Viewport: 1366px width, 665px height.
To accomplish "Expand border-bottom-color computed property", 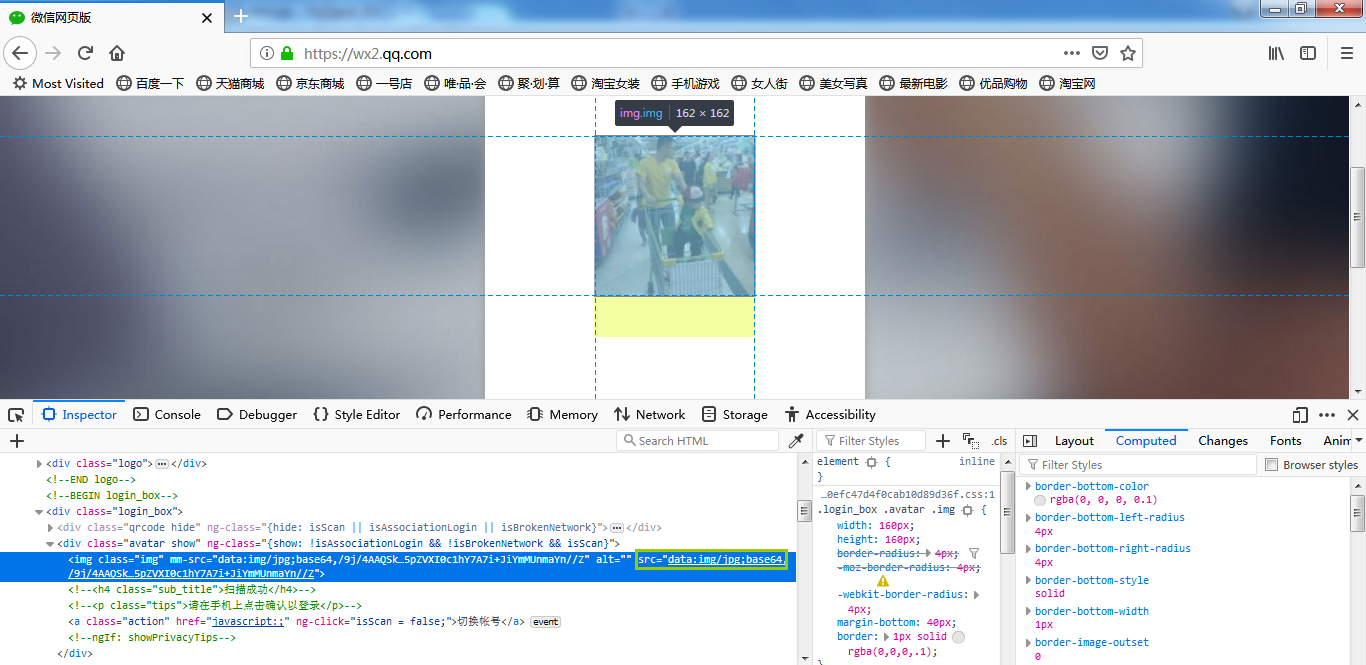I will point(1028,486).
